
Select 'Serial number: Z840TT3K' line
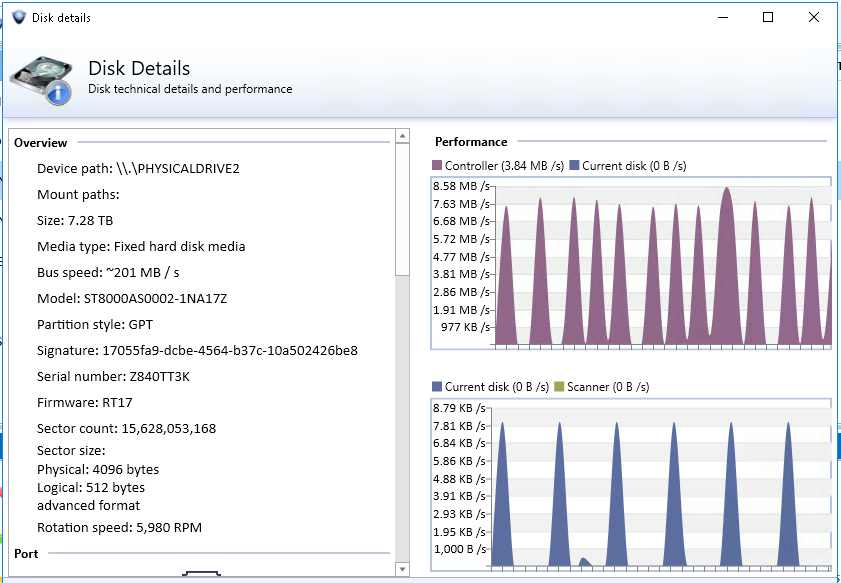[x=113, y=377]
